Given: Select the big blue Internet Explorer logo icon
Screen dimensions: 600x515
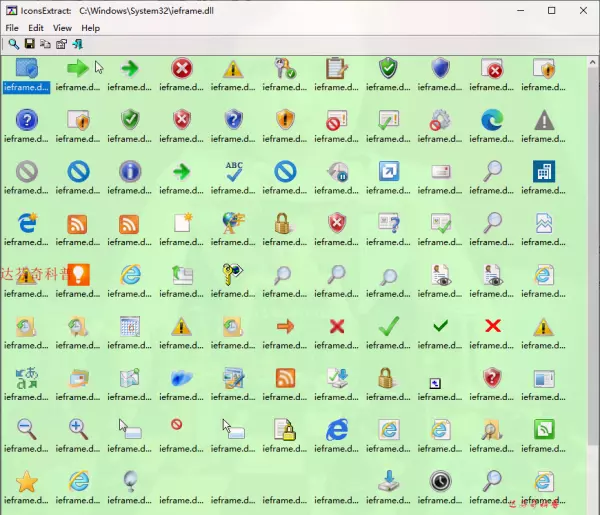Looking at the screenshot, I should [x=337, y=429].
